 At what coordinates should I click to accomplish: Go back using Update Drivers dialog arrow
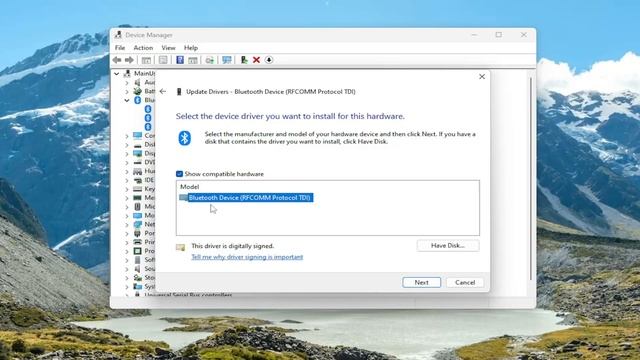point(163,91)
